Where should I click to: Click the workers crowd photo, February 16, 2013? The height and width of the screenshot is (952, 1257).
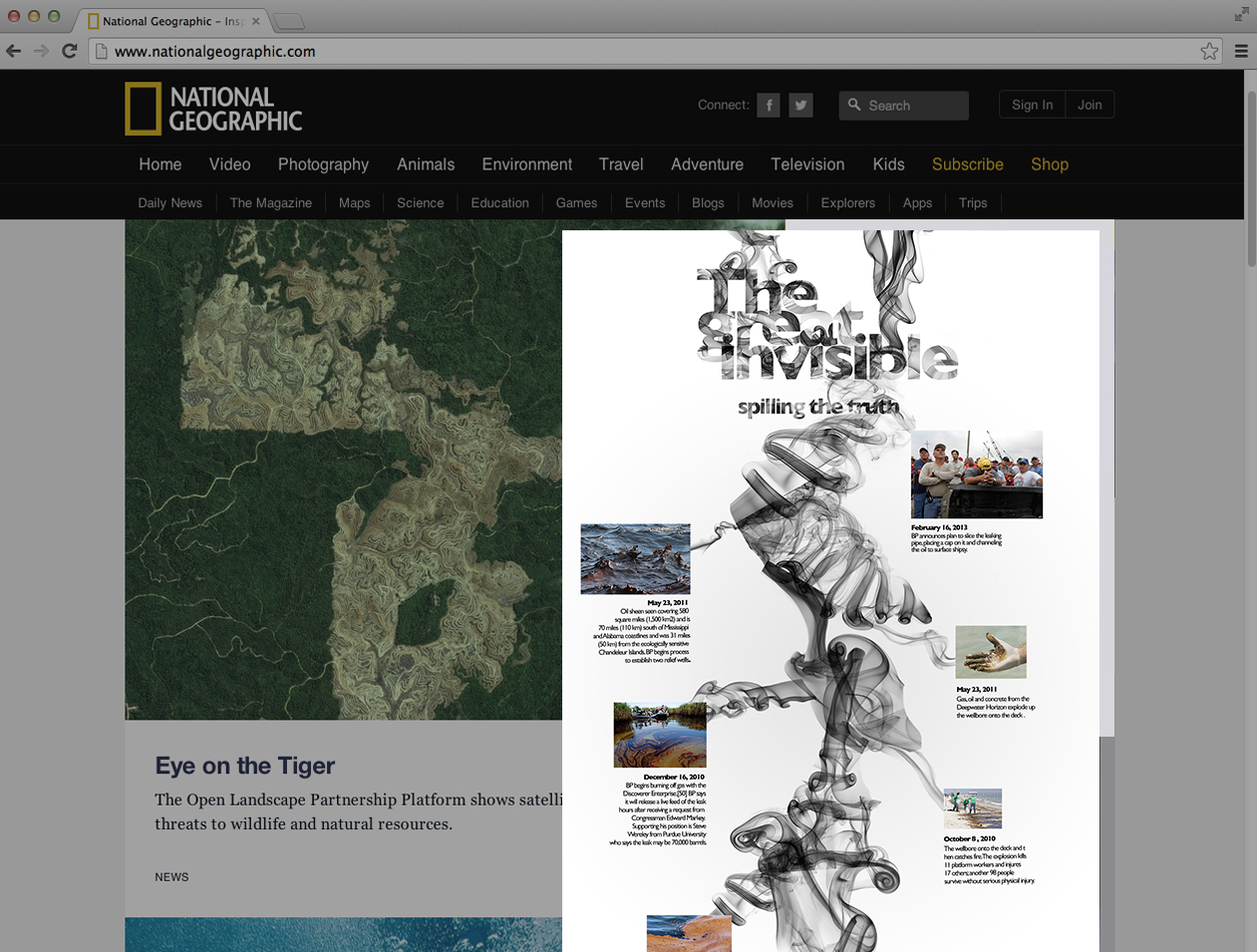[977, 475]
